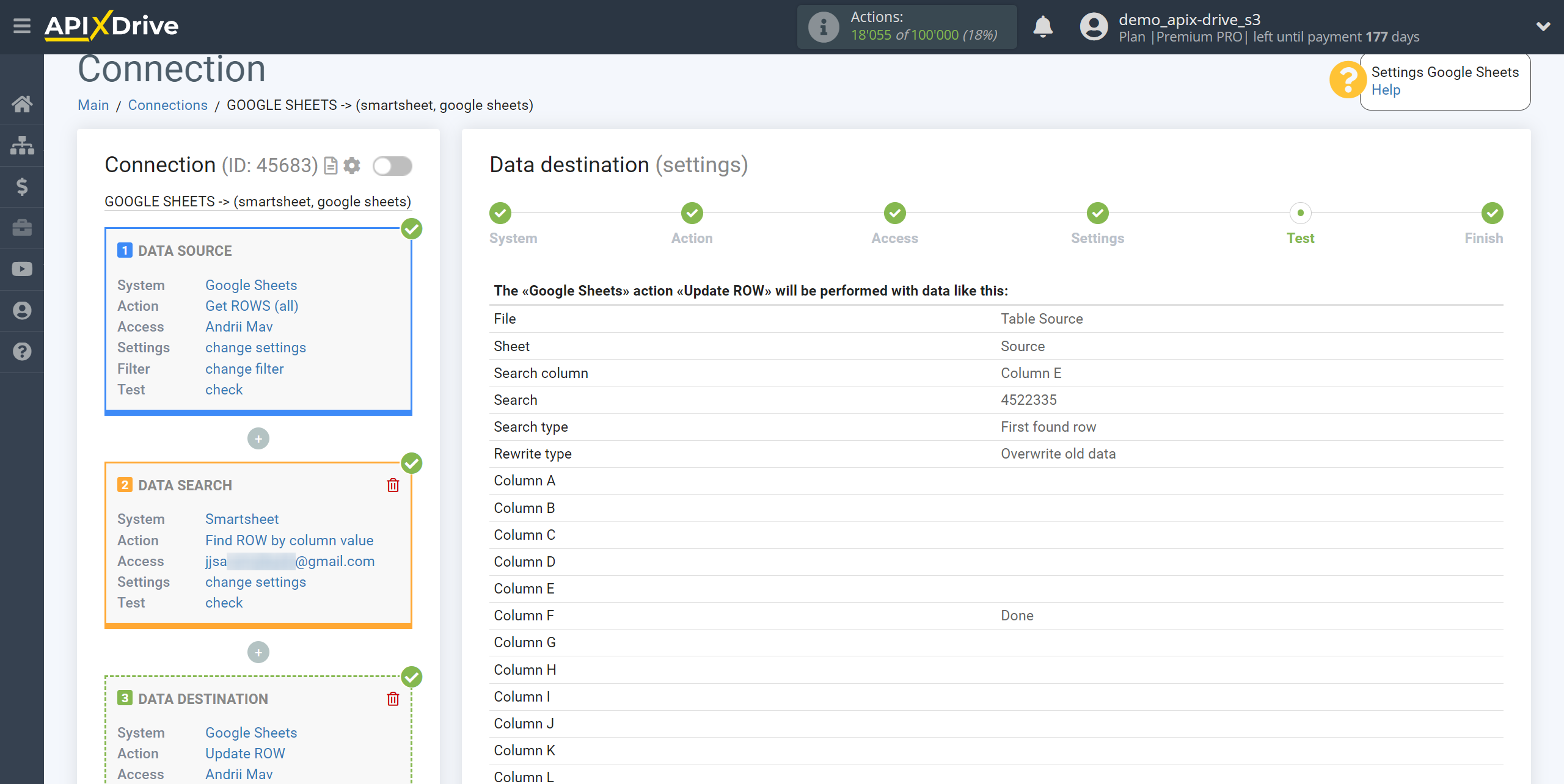
Task: Click the Data Destination green checkmark badge
Action: click(412, 677)
